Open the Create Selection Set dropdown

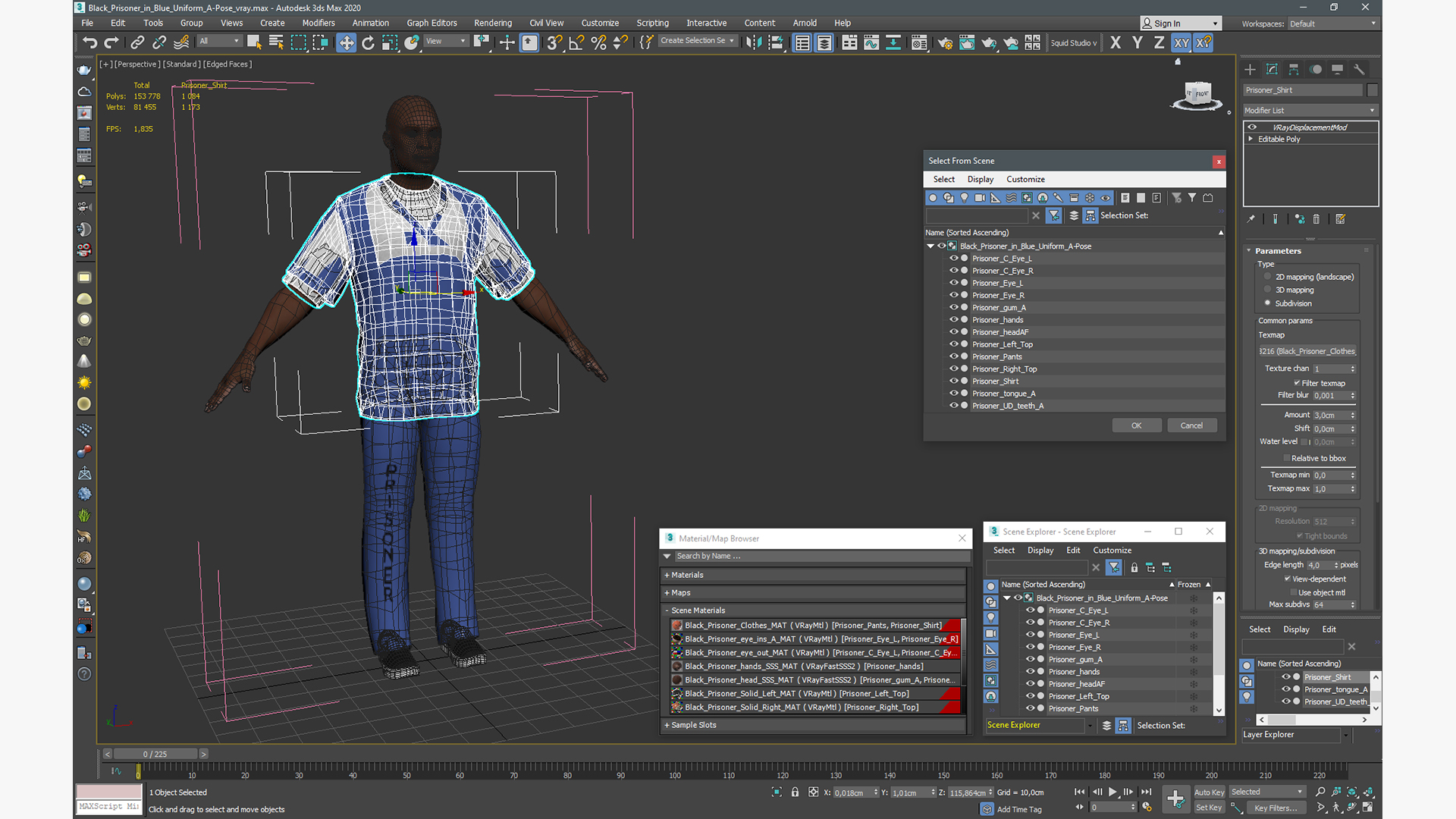coord(697,41)
